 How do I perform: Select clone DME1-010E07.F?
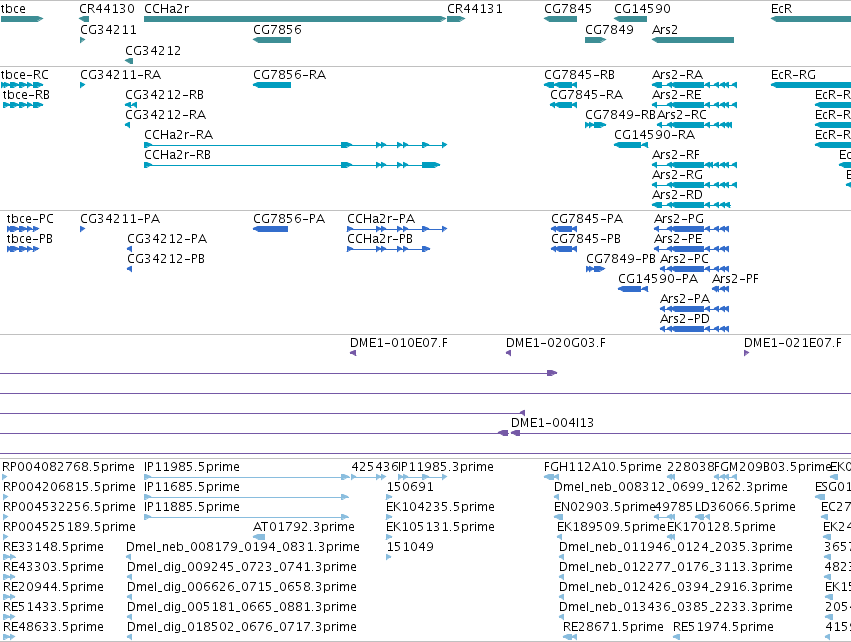click(x=398, y=343)
